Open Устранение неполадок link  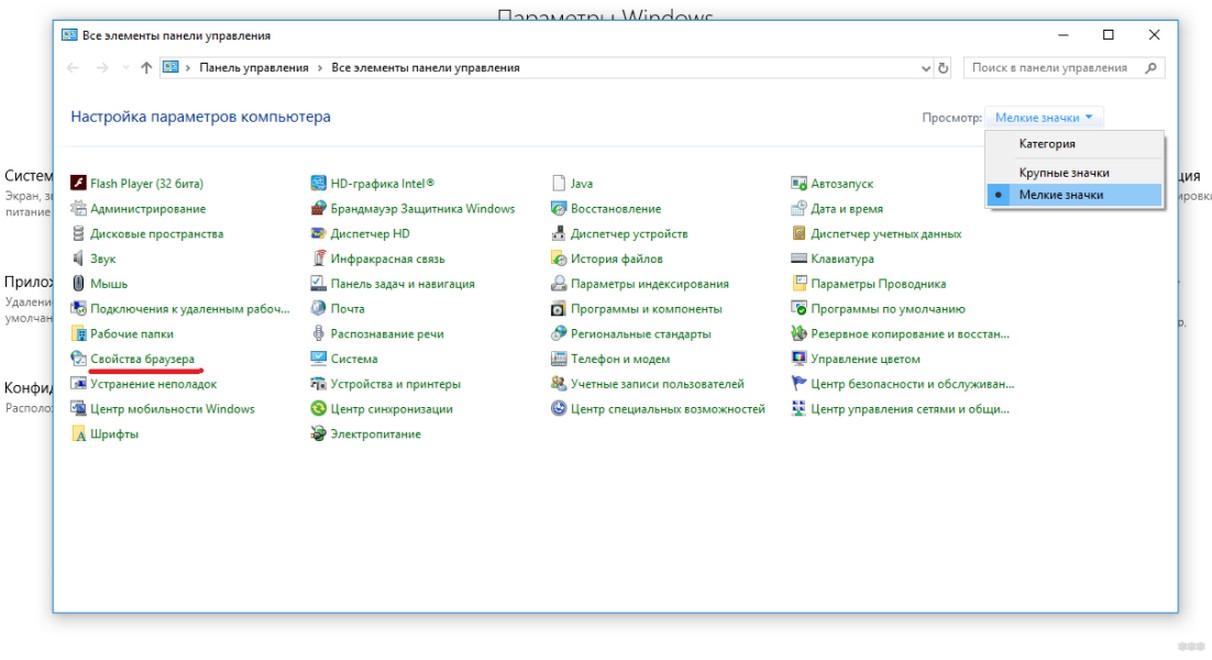[153, 384]
